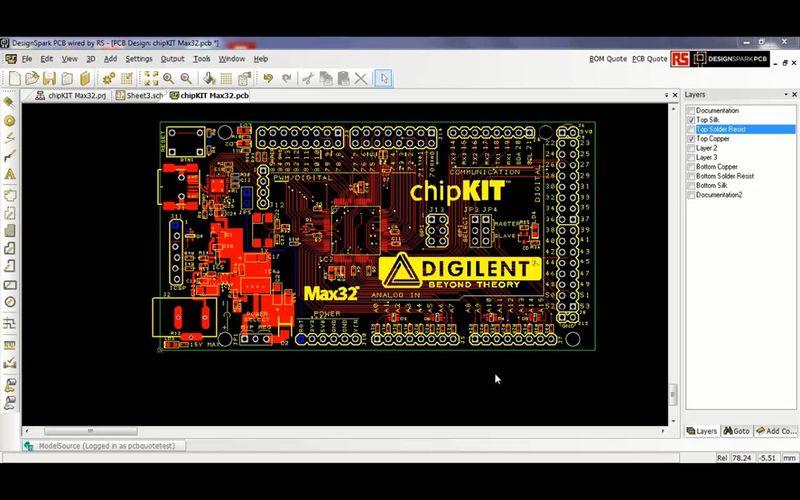
Task: Redo the last undone action
Action: tap(287, 79)
